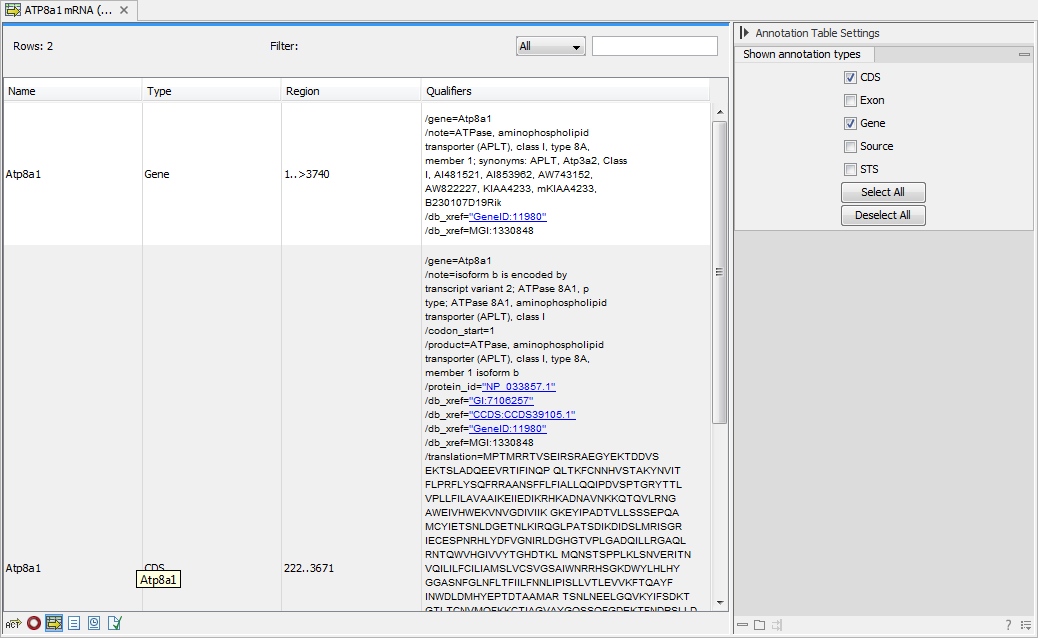1038x638 pixels.
Task: Click the table icon on ATP8a1 mRNA tab
Action: 13,10
